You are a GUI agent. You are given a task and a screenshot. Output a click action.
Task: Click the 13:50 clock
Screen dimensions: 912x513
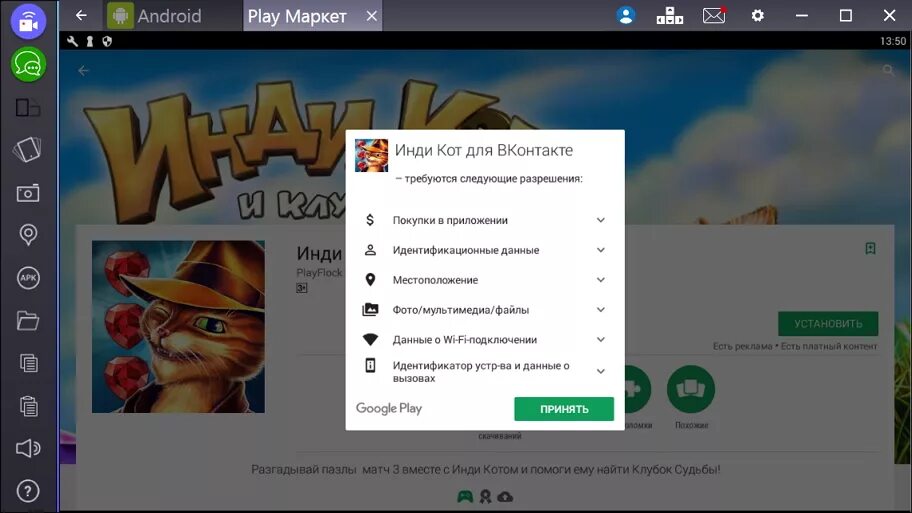pos(893,41)
